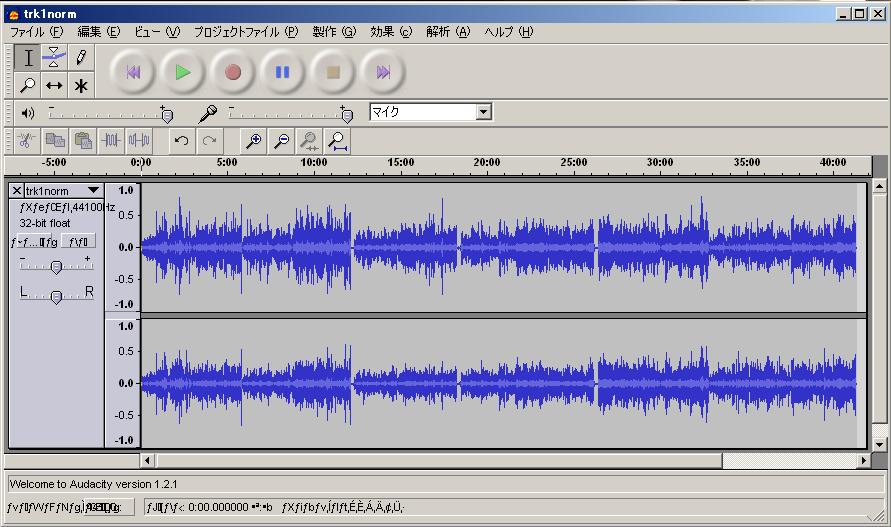Stop playback with the yellow Stop button
The width and height of the screenshot is (891, 527).
(332, 72)
